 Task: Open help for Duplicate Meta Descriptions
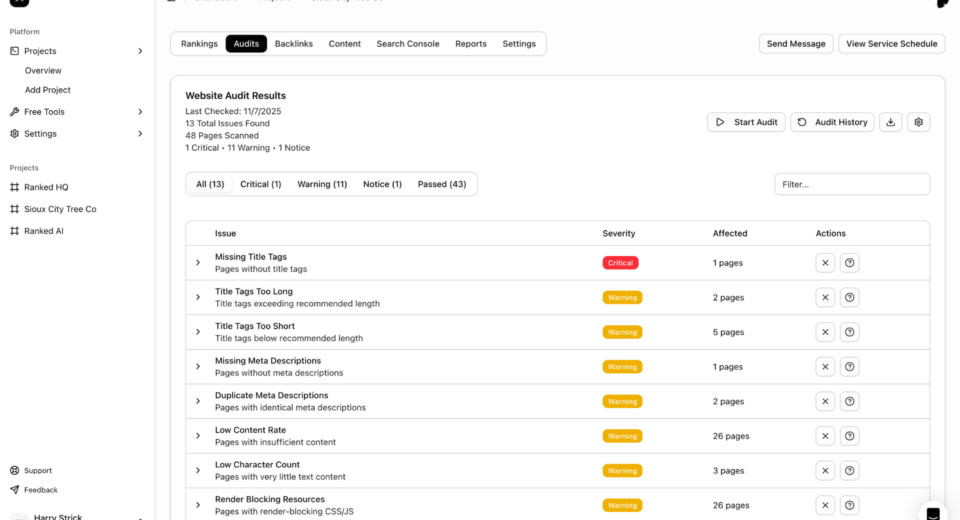(x=849, y=401)
